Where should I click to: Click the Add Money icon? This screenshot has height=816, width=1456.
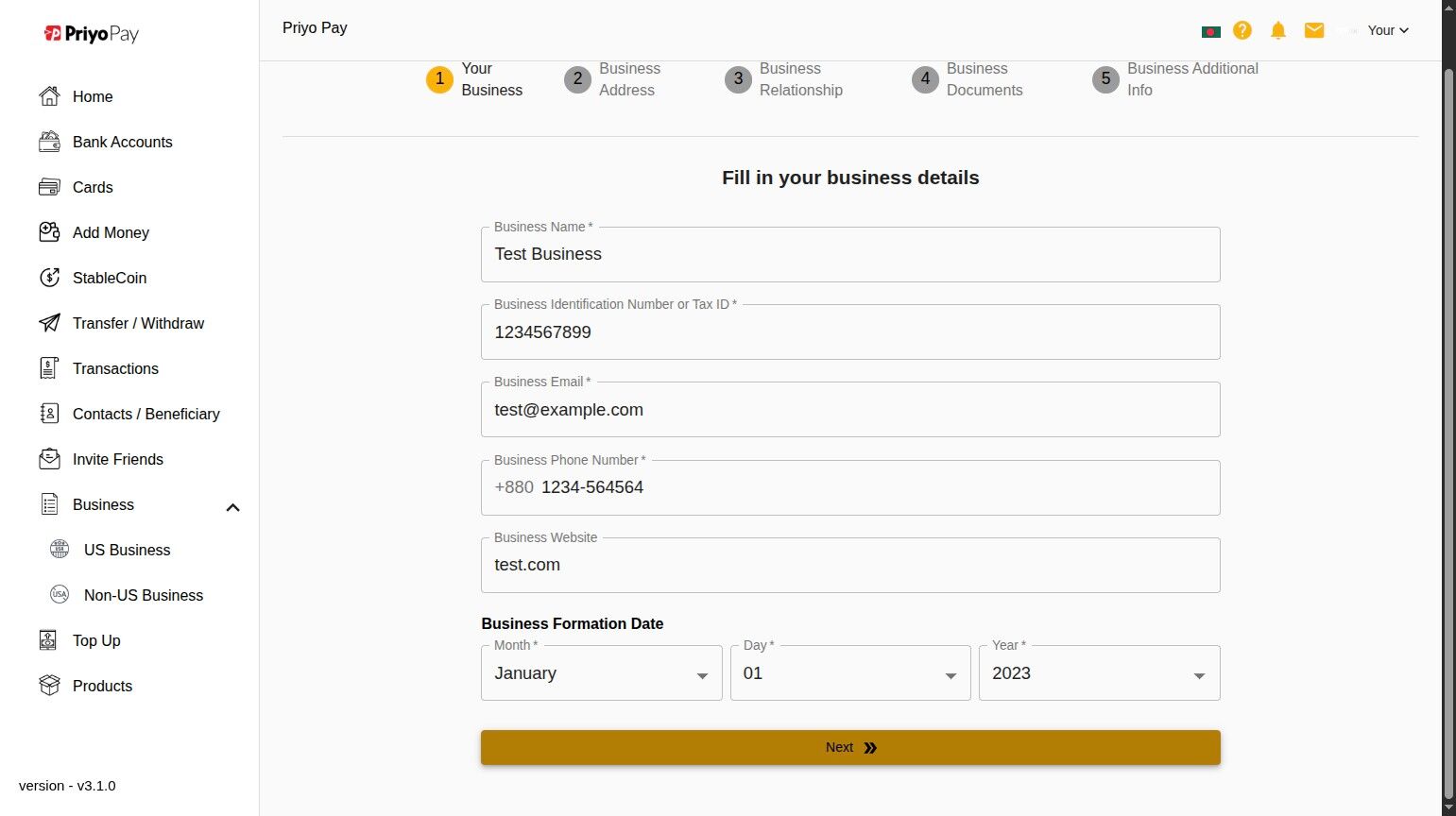pos(49,232)
